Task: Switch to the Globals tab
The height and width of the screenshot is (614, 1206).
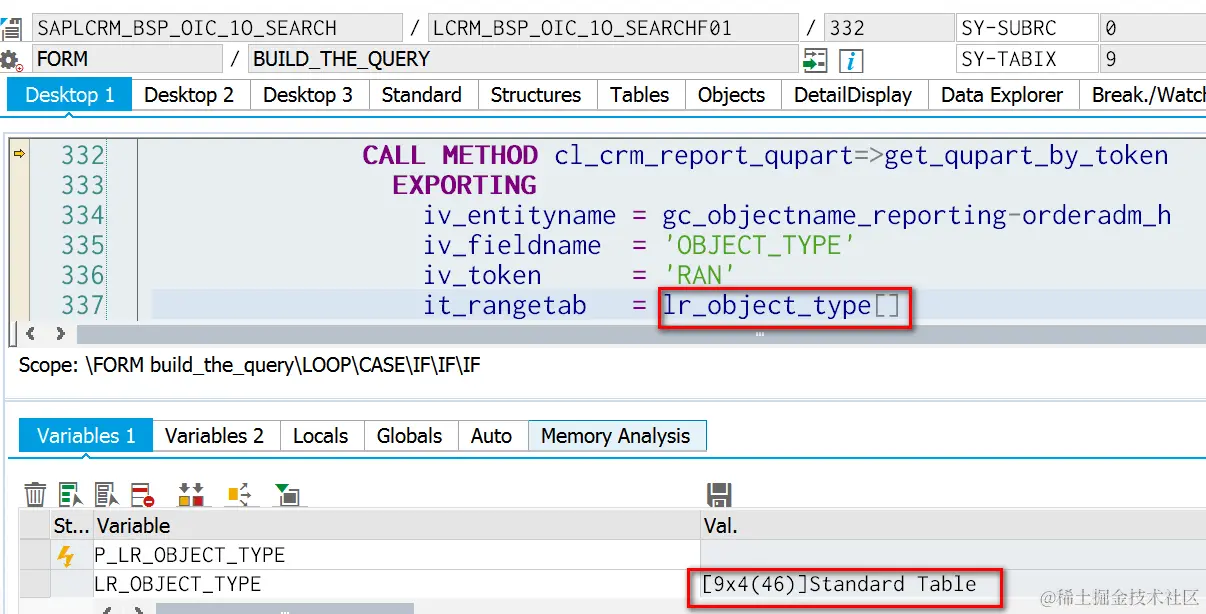Action: (x=409, y=435)
